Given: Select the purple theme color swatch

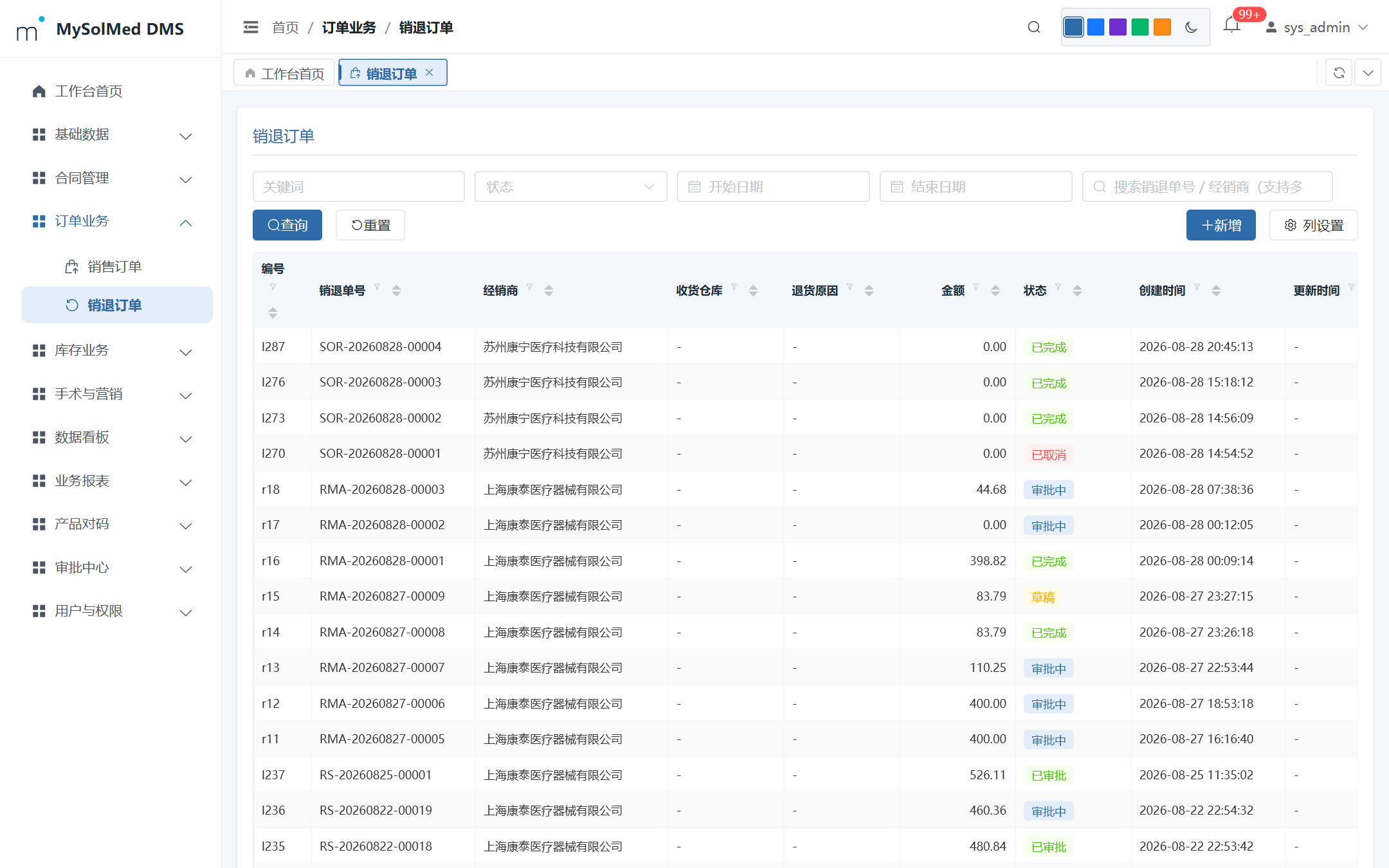Looking at the screenshot, I should (x=1118, y=27).
